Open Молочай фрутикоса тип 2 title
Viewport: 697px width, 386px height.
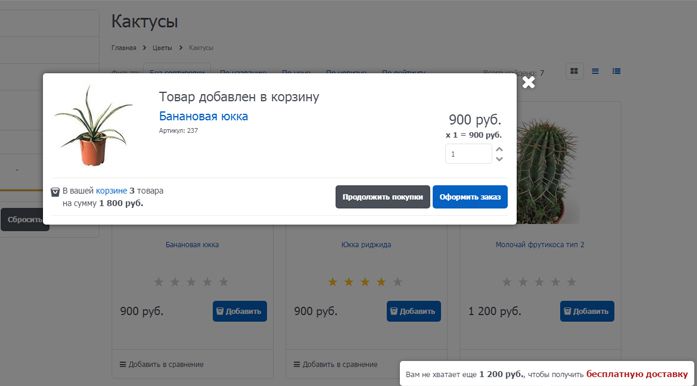[540, 244]
